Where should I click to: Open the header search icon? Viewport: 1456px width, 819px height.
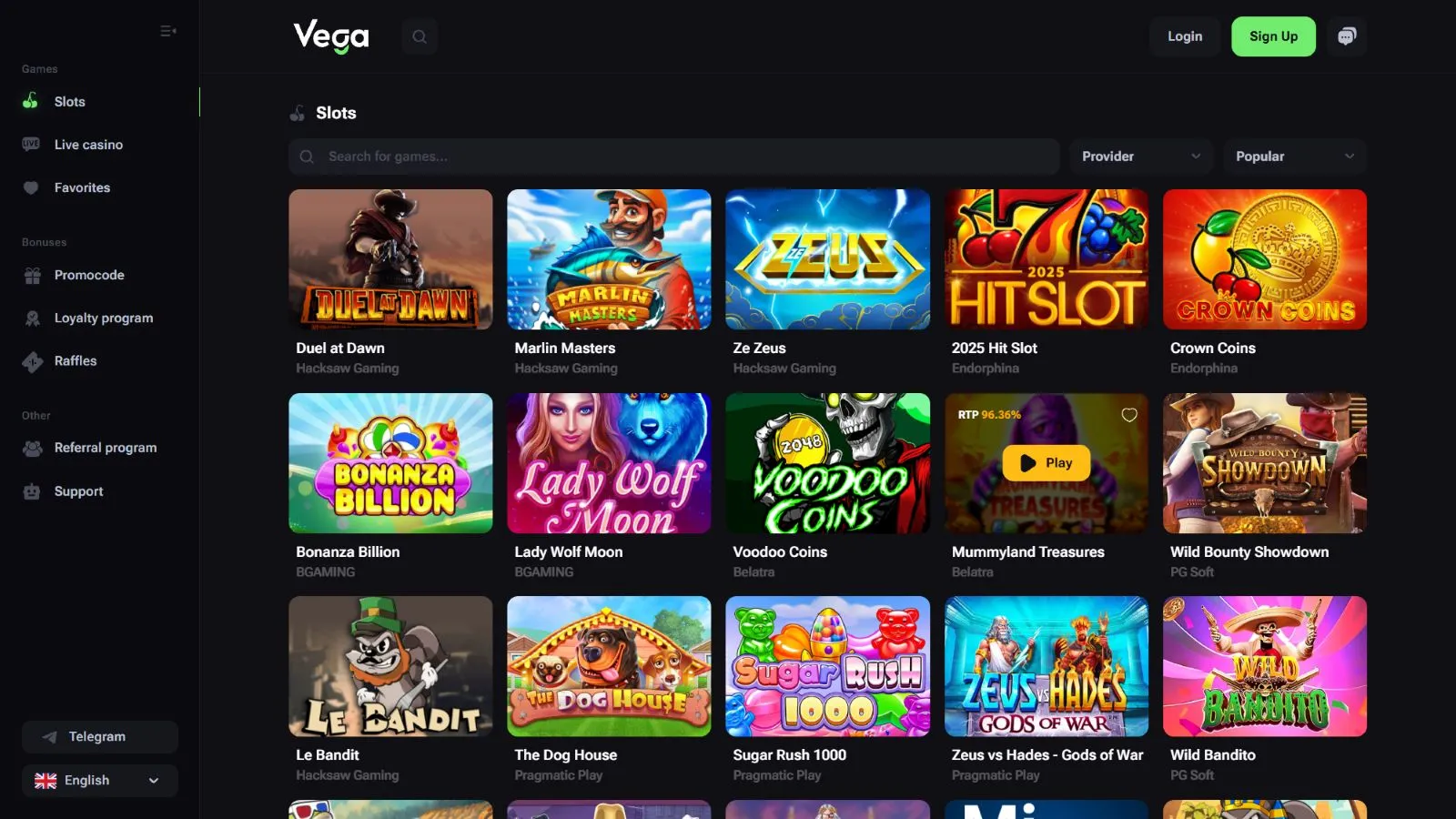click(420, 36)
